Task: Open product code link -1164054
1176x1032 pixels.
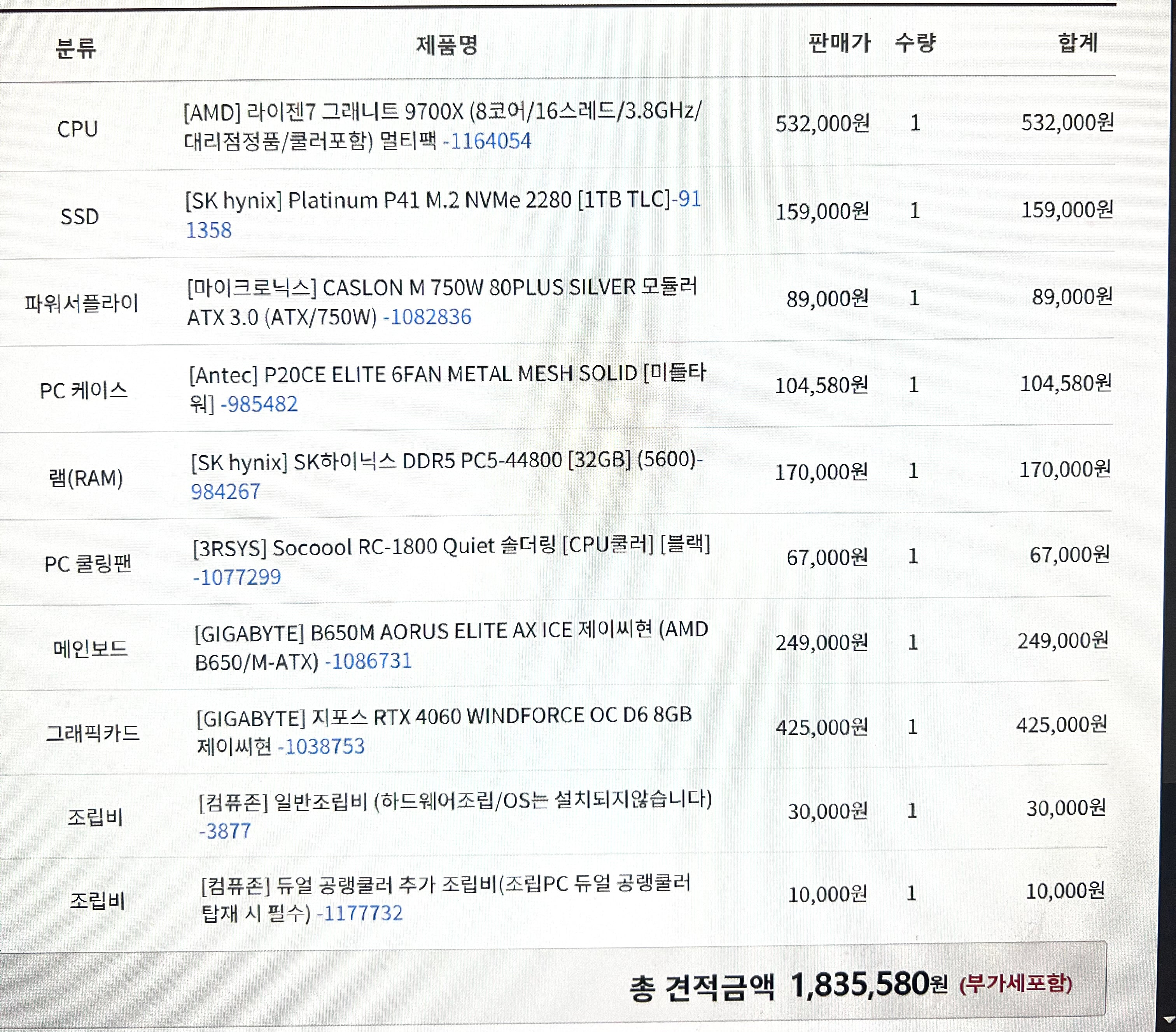Action: [487, 141]
